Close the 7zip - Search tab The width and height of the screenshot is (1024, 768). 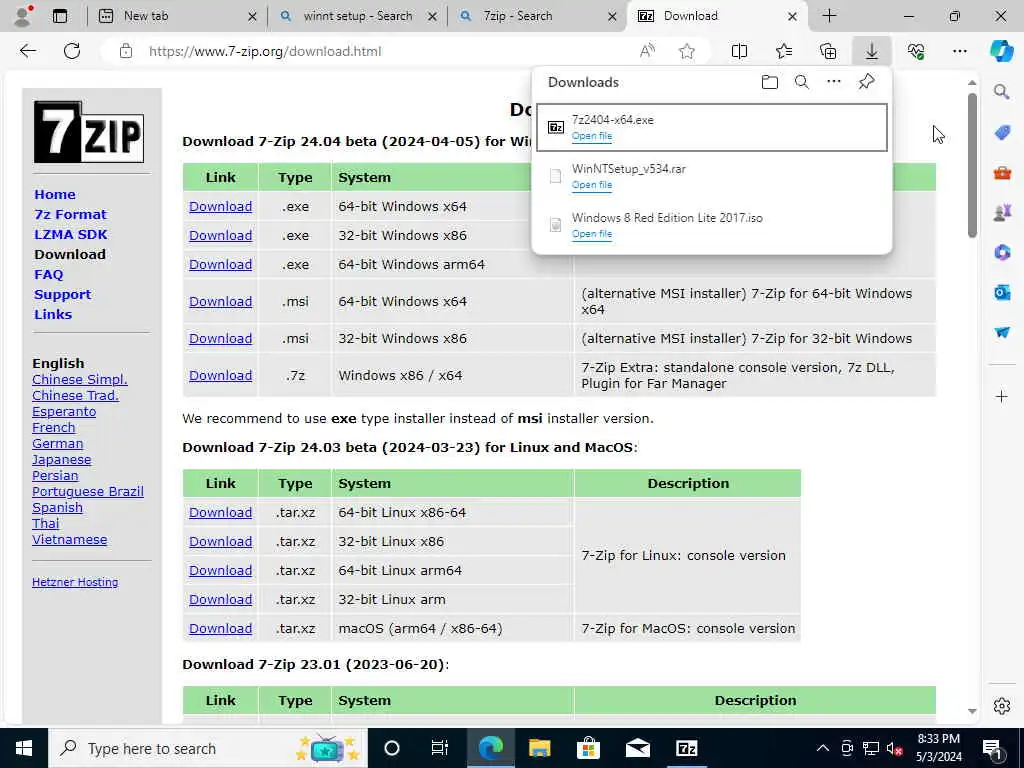(612, 16)
